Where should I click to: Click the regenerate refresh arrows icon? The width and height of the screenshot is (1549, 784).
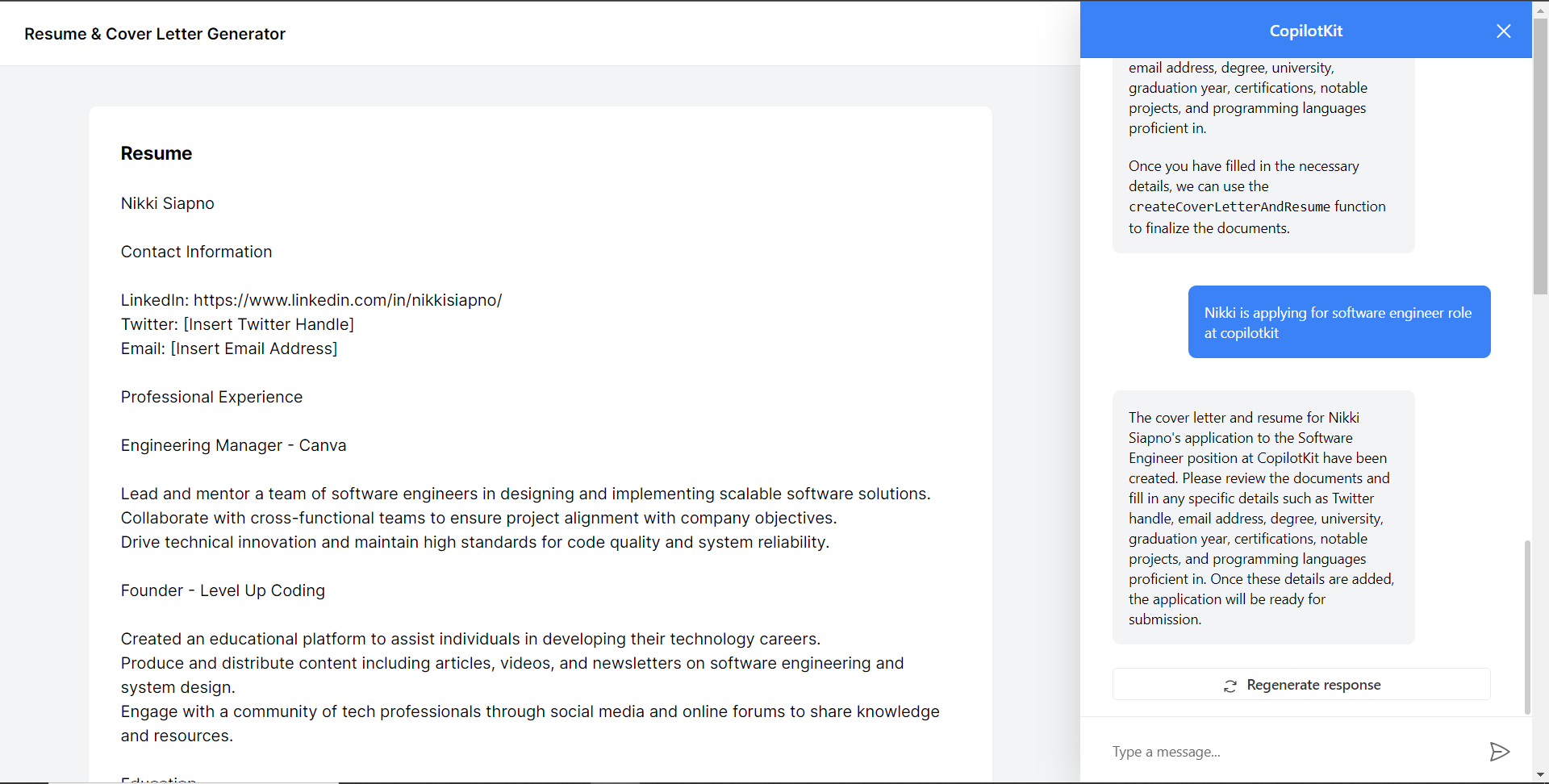pyautogui.click(x=1230, y=686)
